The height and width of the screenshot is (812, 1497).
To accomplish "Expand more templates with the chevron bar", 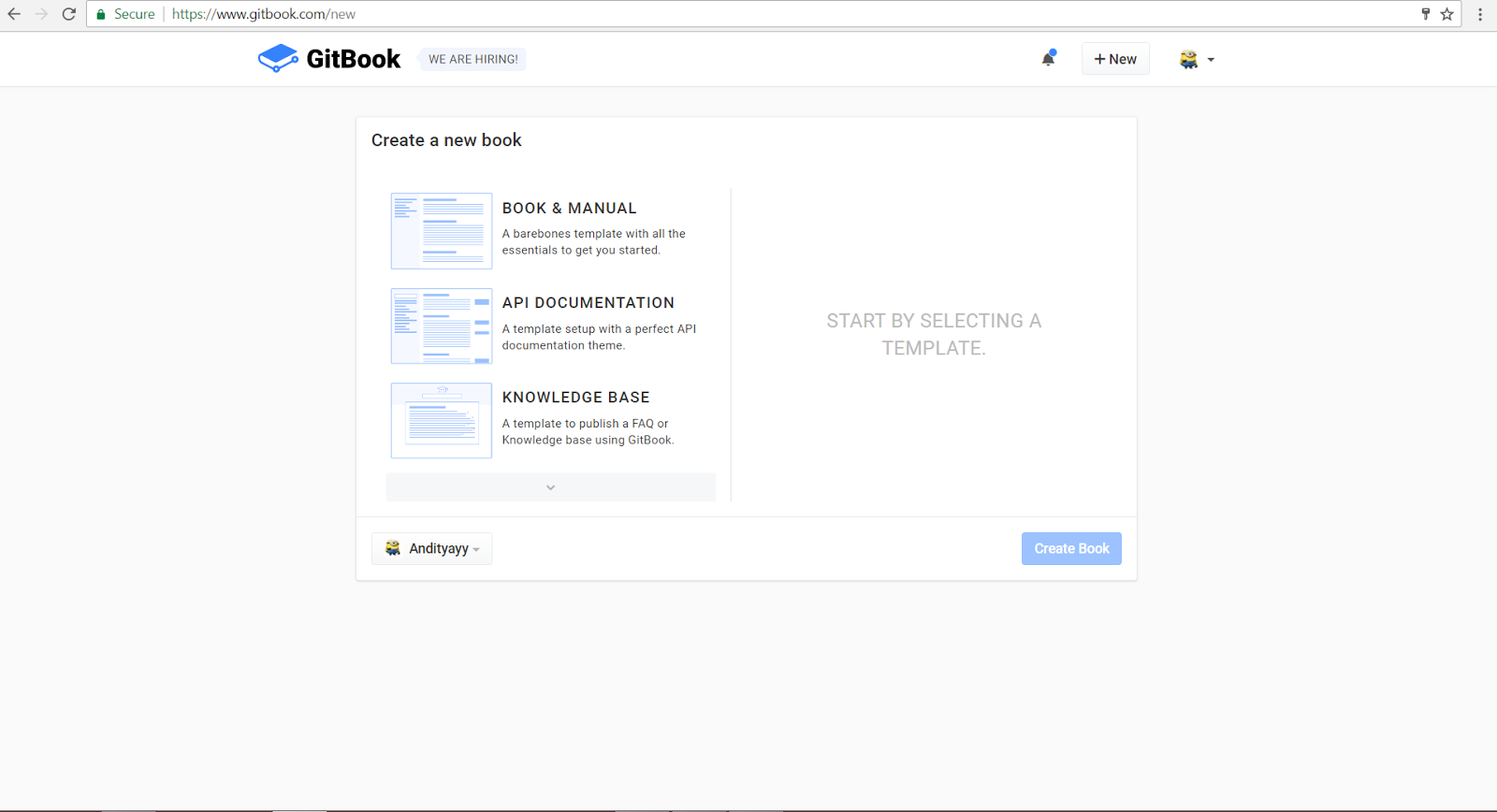I will pyautogui.click(x=551, y=487).
